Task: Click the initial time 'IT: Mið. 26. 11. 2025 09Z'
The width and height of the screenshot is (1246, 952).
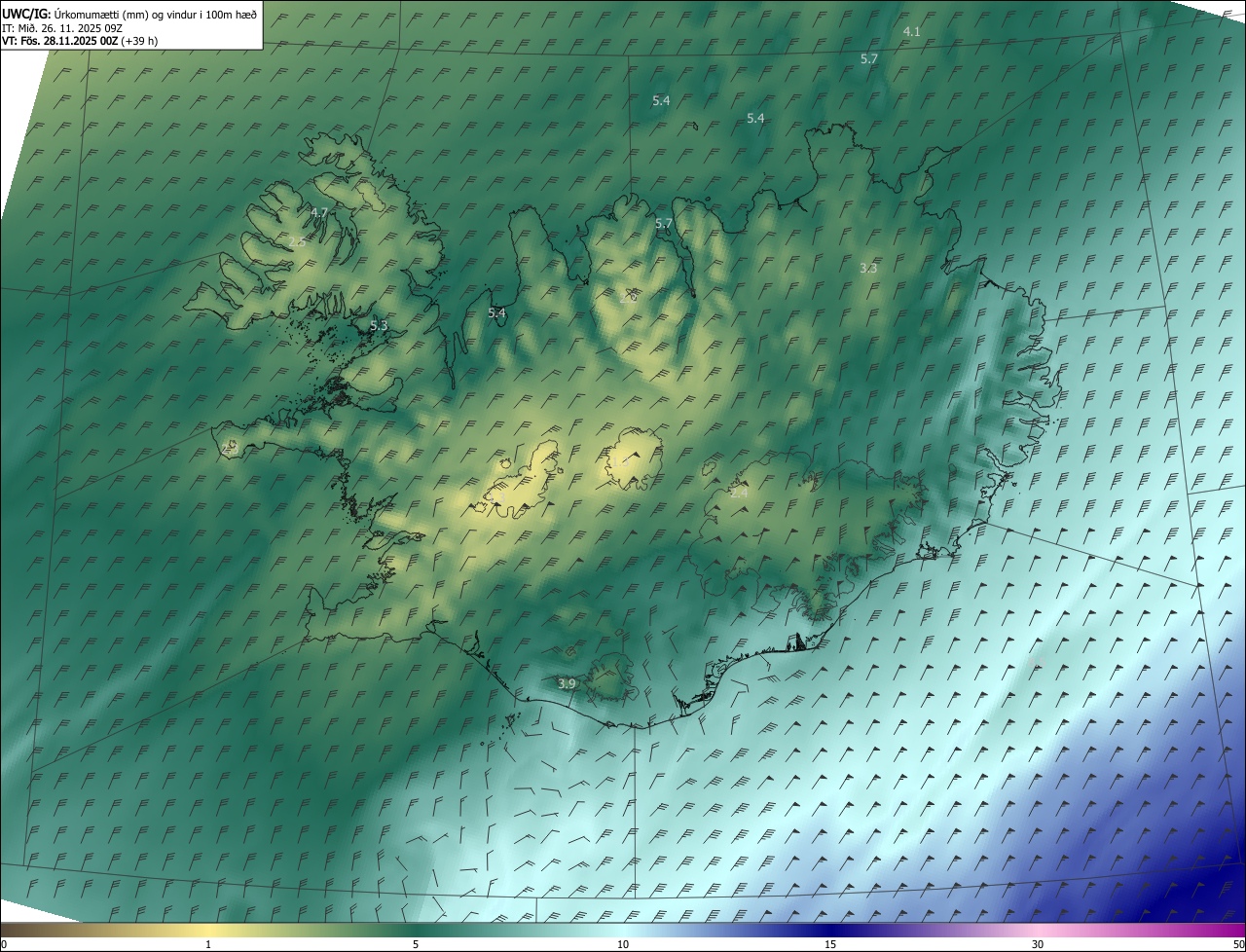Action: point(62,27)
